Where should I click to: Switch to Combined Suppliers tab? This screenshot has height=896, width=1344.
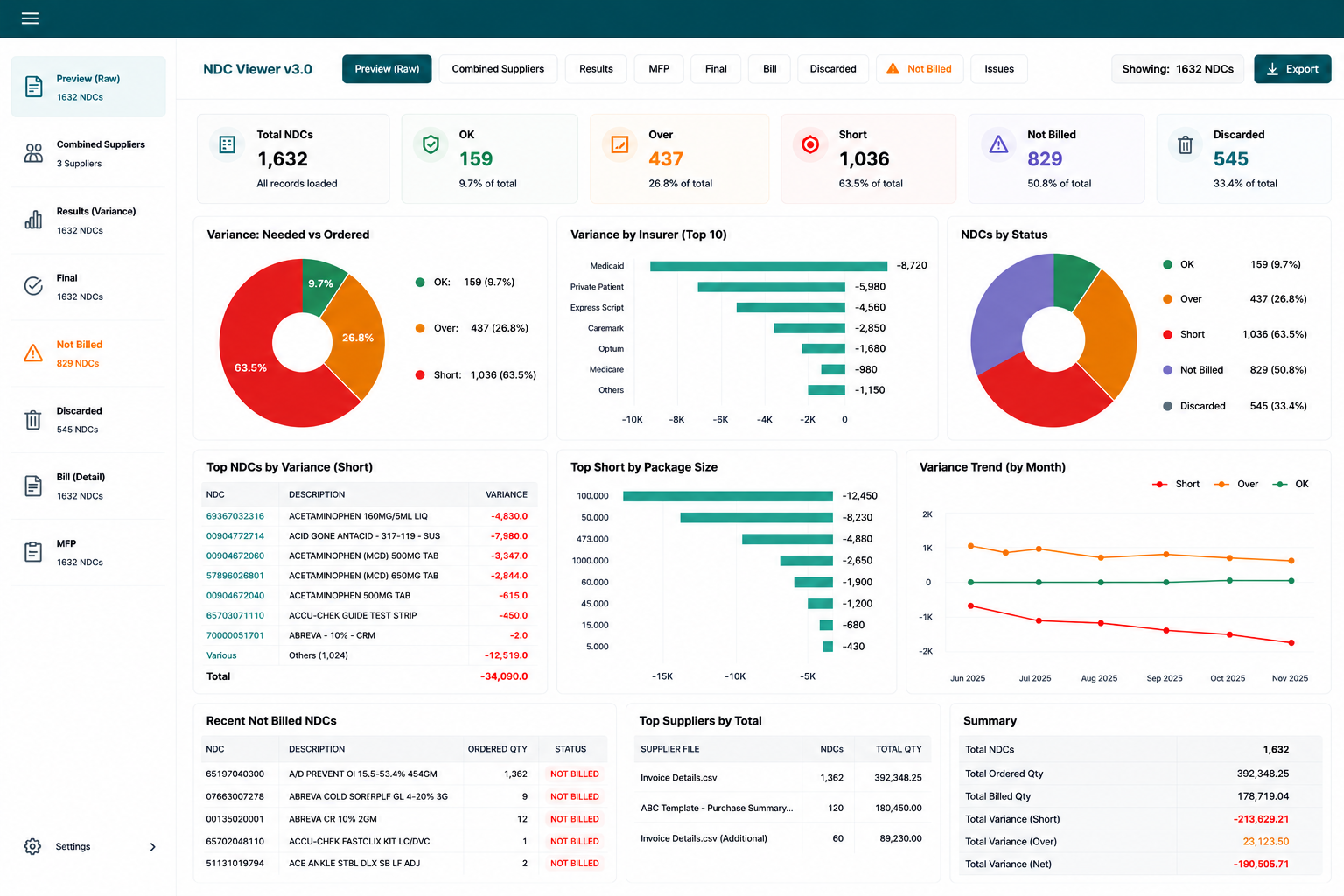(498, 69)
